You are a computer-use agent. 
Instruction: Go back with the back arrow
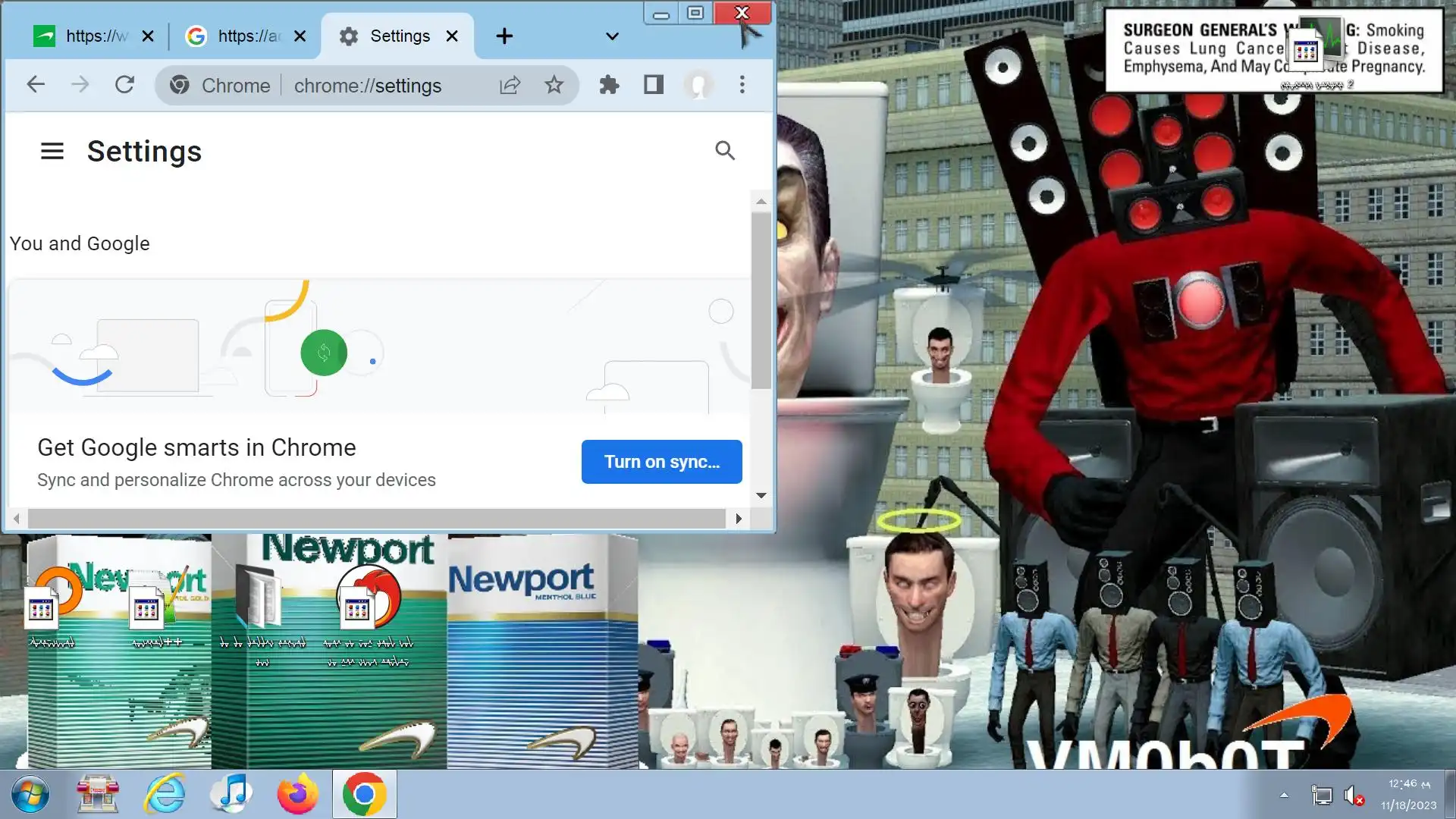(36, 85)
